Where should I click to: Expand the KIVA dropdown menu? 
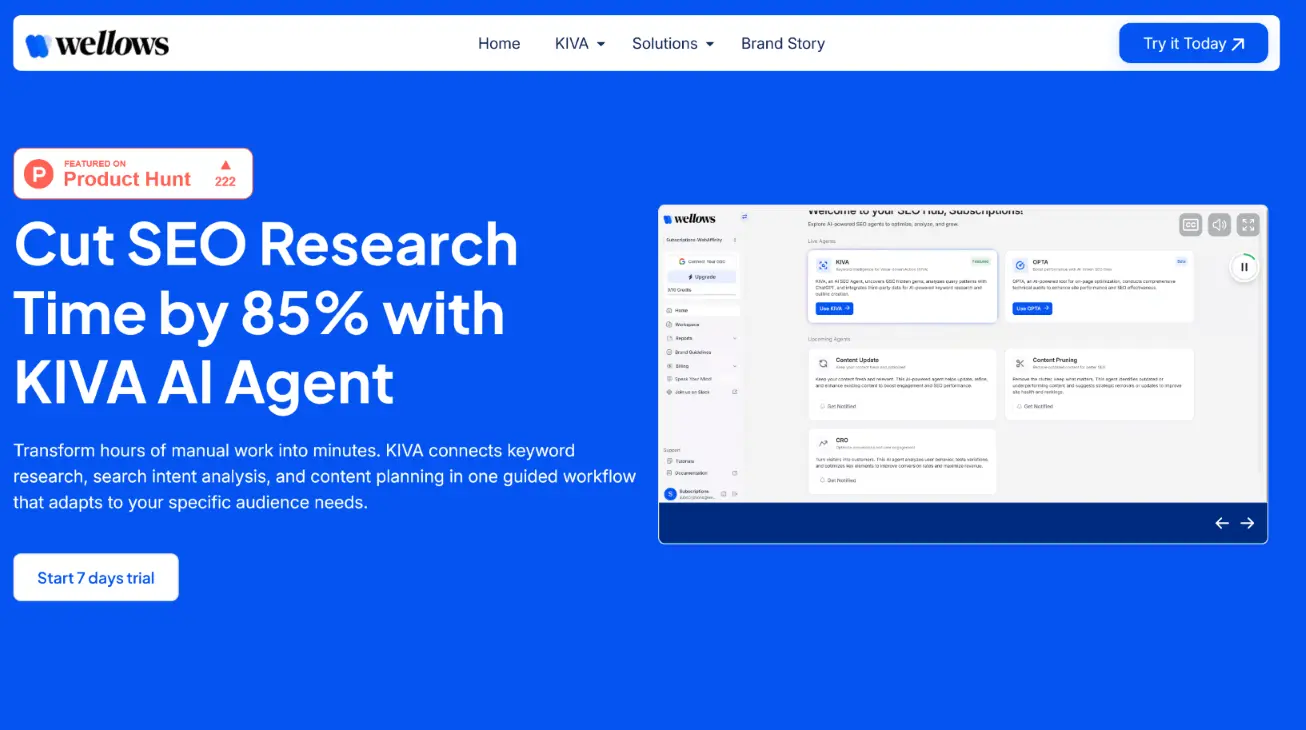580,44
